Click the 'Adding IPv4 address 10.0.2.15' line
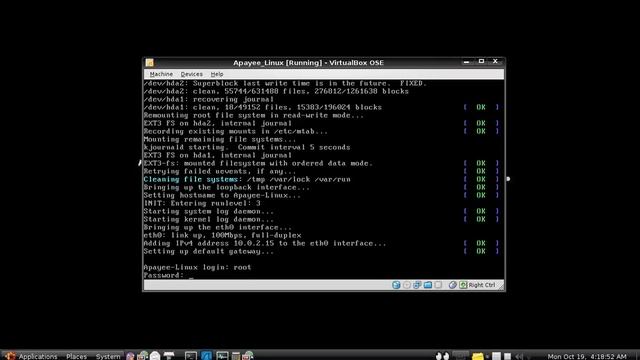Screen dimensions: 640x360 click(264, 243)
